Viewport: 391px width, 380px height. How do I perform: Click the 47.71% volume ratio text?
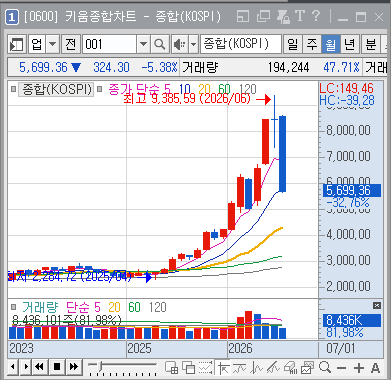click(x=342, y=67)
